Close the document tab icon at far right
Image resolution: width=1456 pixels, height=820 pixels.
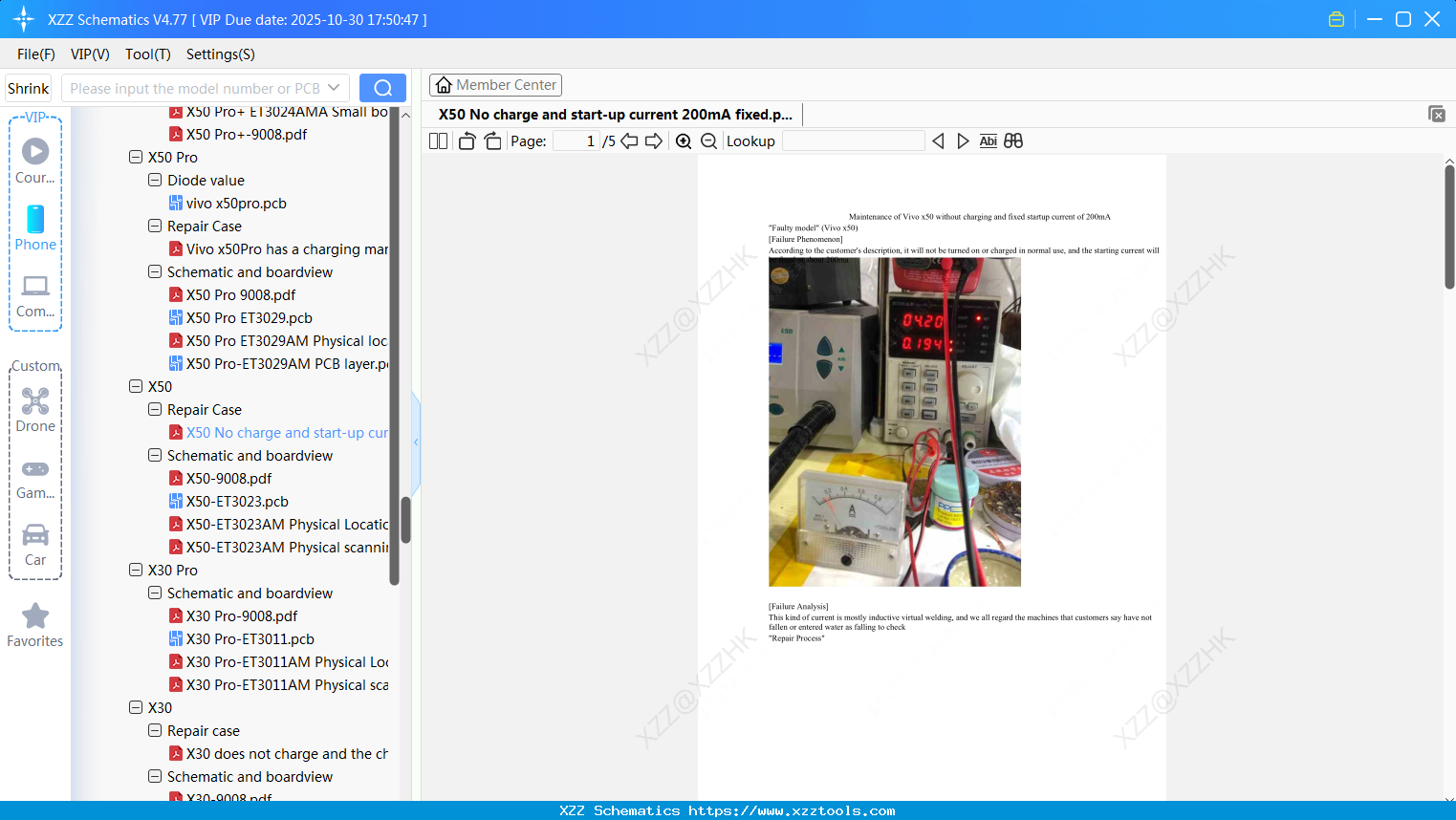1437,114
